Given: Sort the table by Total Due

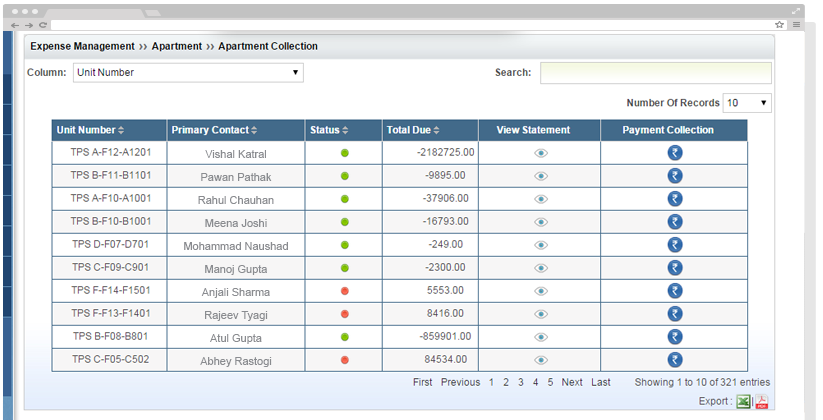Looking at the screenshot, I should (412, 130).
